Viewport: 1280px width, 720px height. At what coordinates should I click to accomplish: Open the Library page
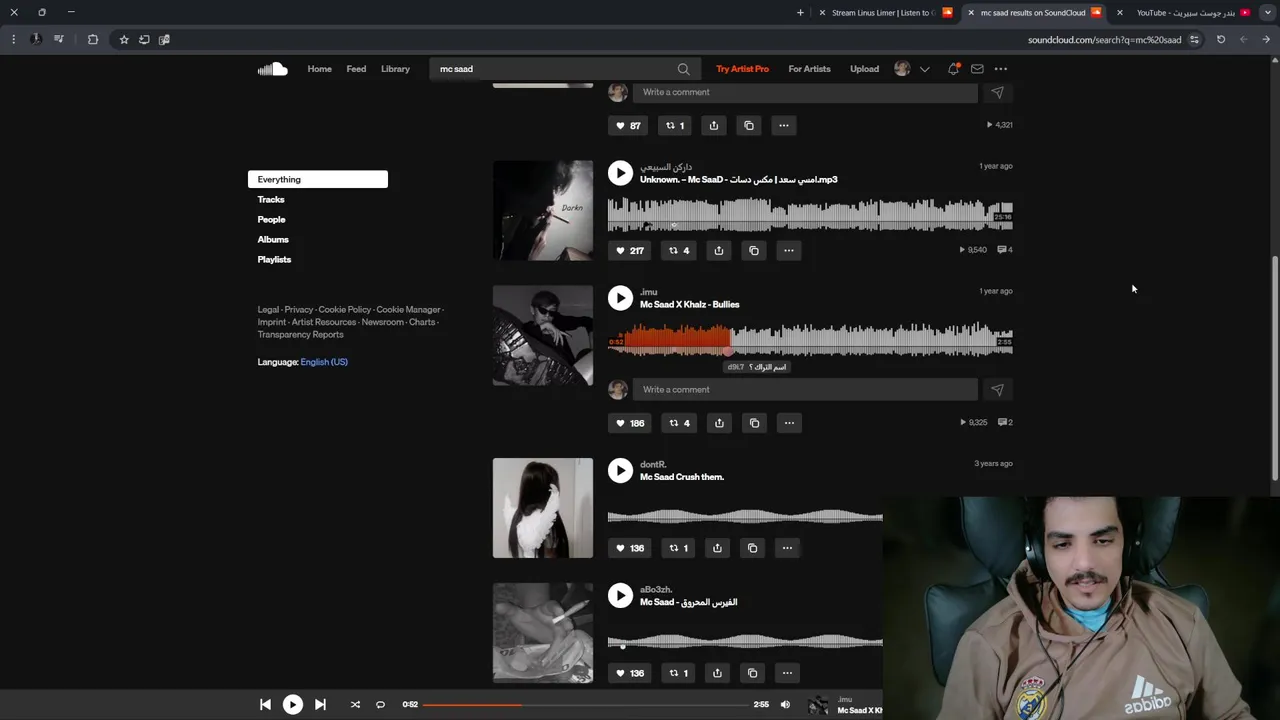tap(395, 69)
